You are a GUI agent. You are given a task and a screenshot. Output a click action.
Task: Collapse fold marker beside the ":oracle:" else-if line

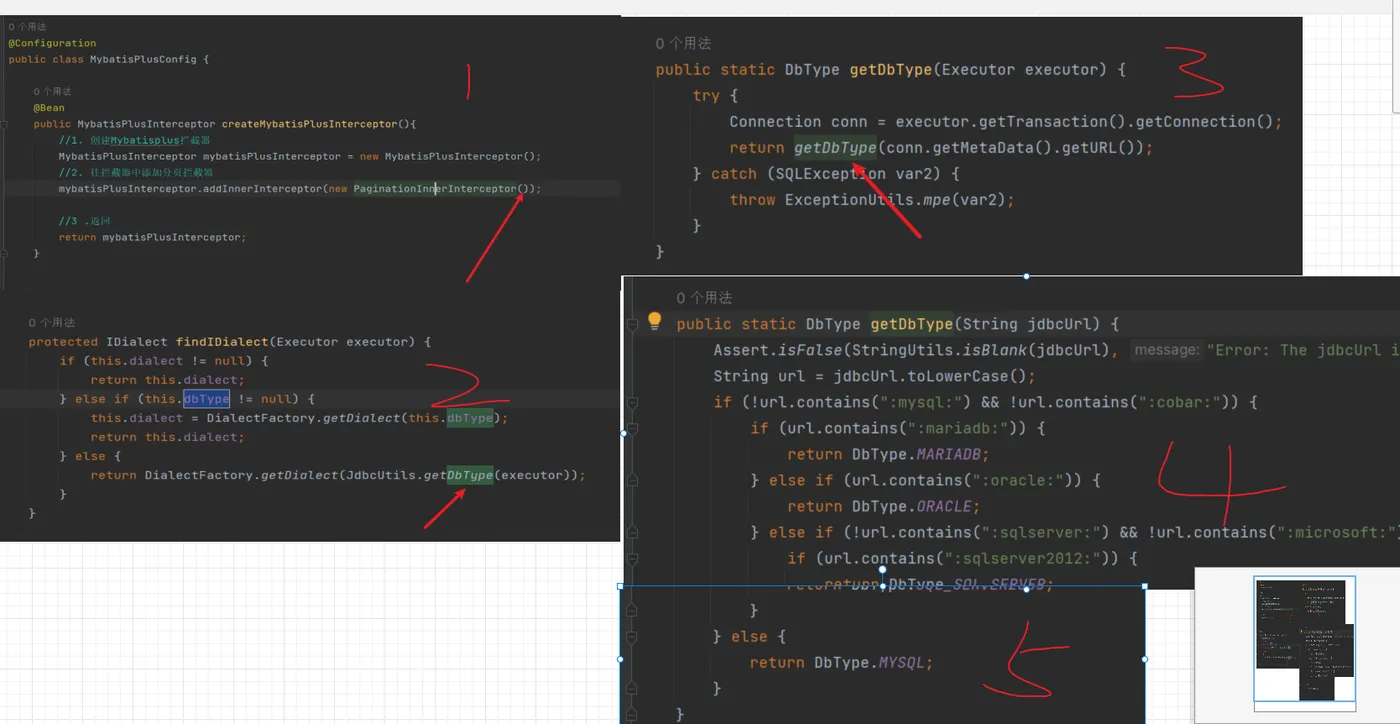point(632,480)
